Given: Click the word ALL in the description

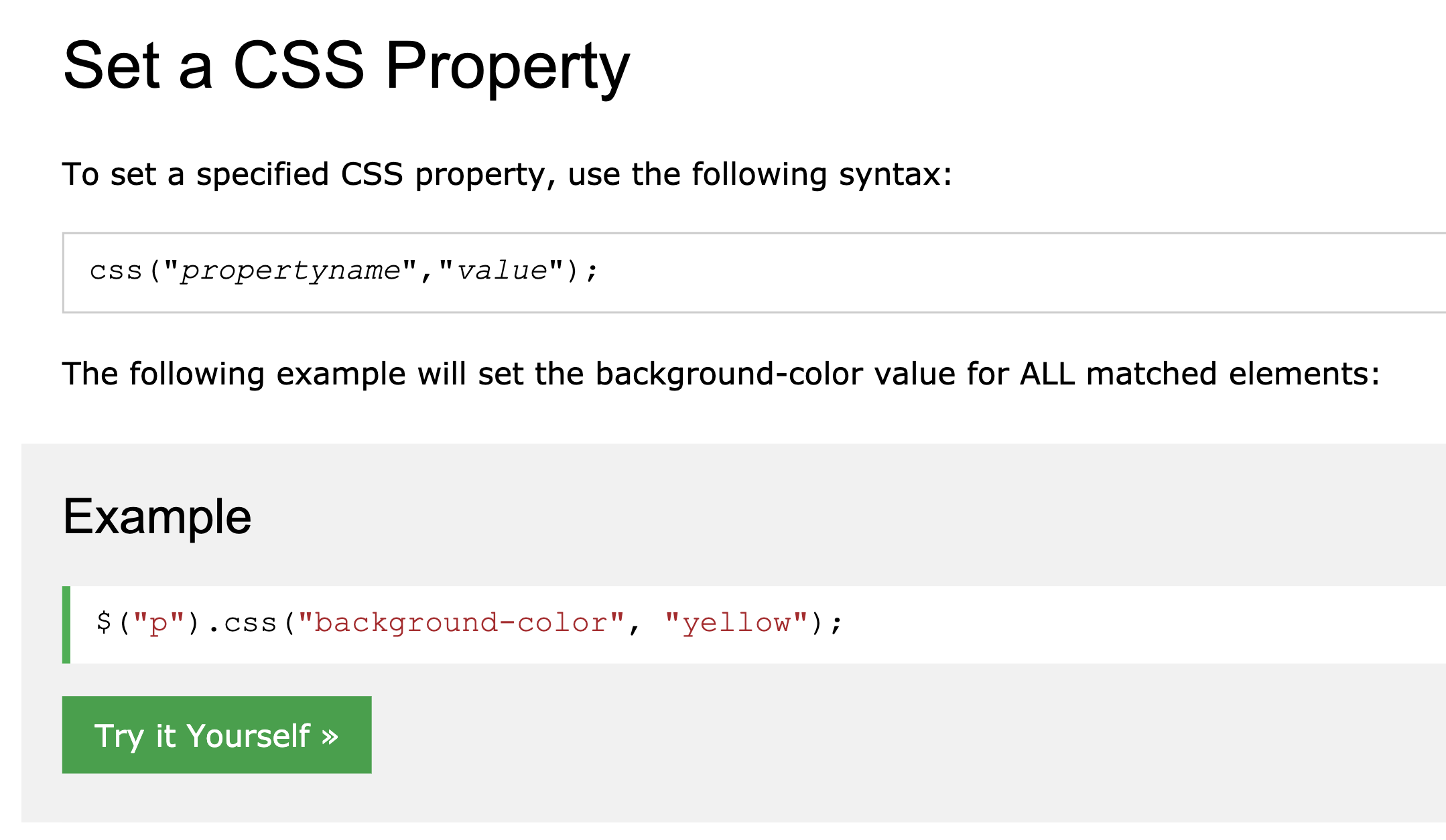Looking at the screenshot, I should pyautogui.click(x=1047, y=374).
